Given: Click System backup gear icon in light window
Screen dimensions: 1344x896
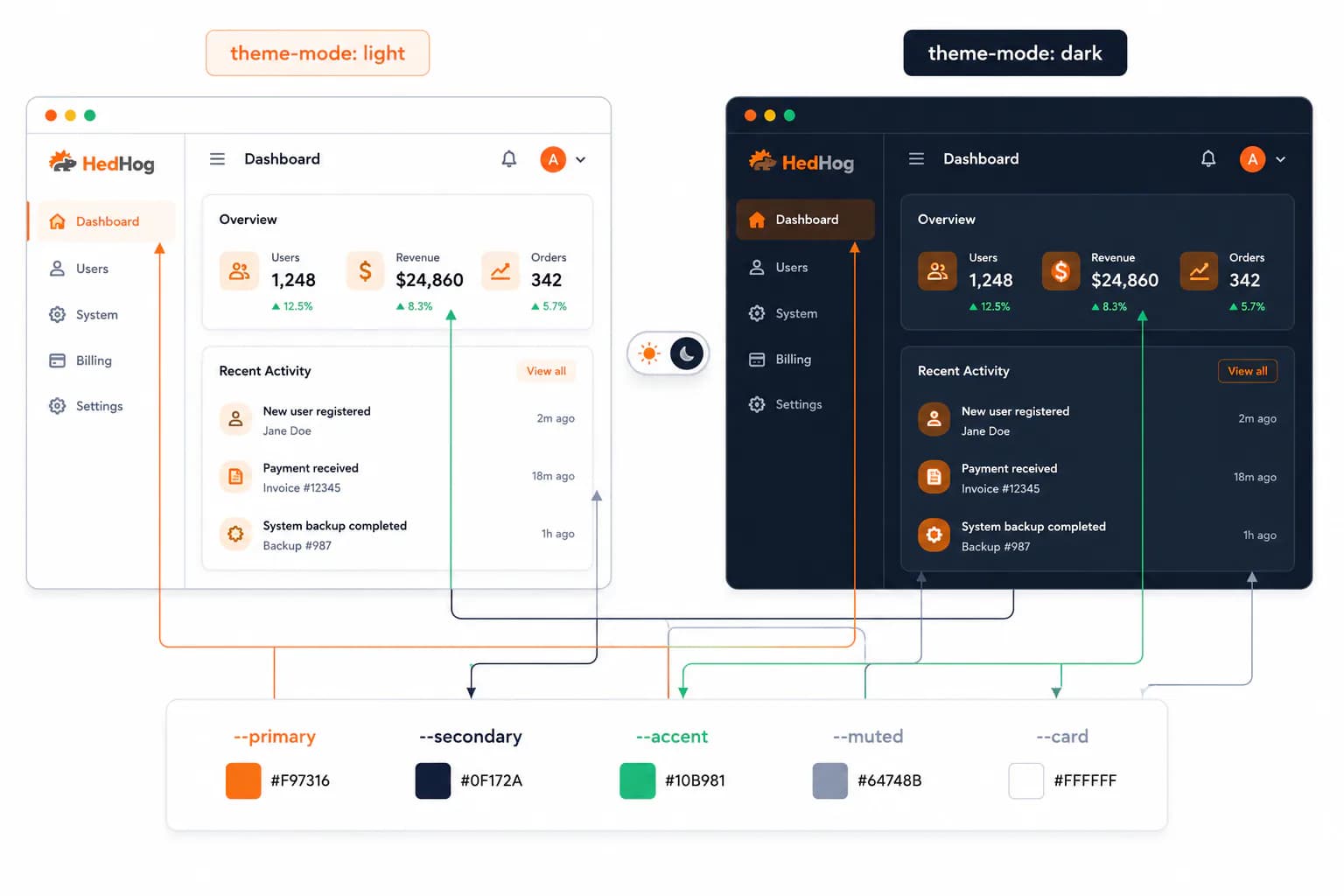Looking at the screenshot, I should coord(235,534).
